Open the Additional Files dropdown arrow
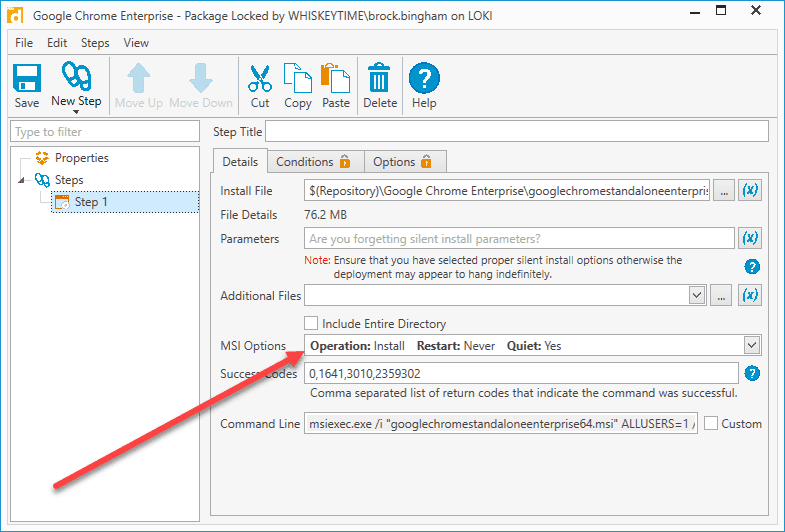The image size is (785, 532). [696, 295]
